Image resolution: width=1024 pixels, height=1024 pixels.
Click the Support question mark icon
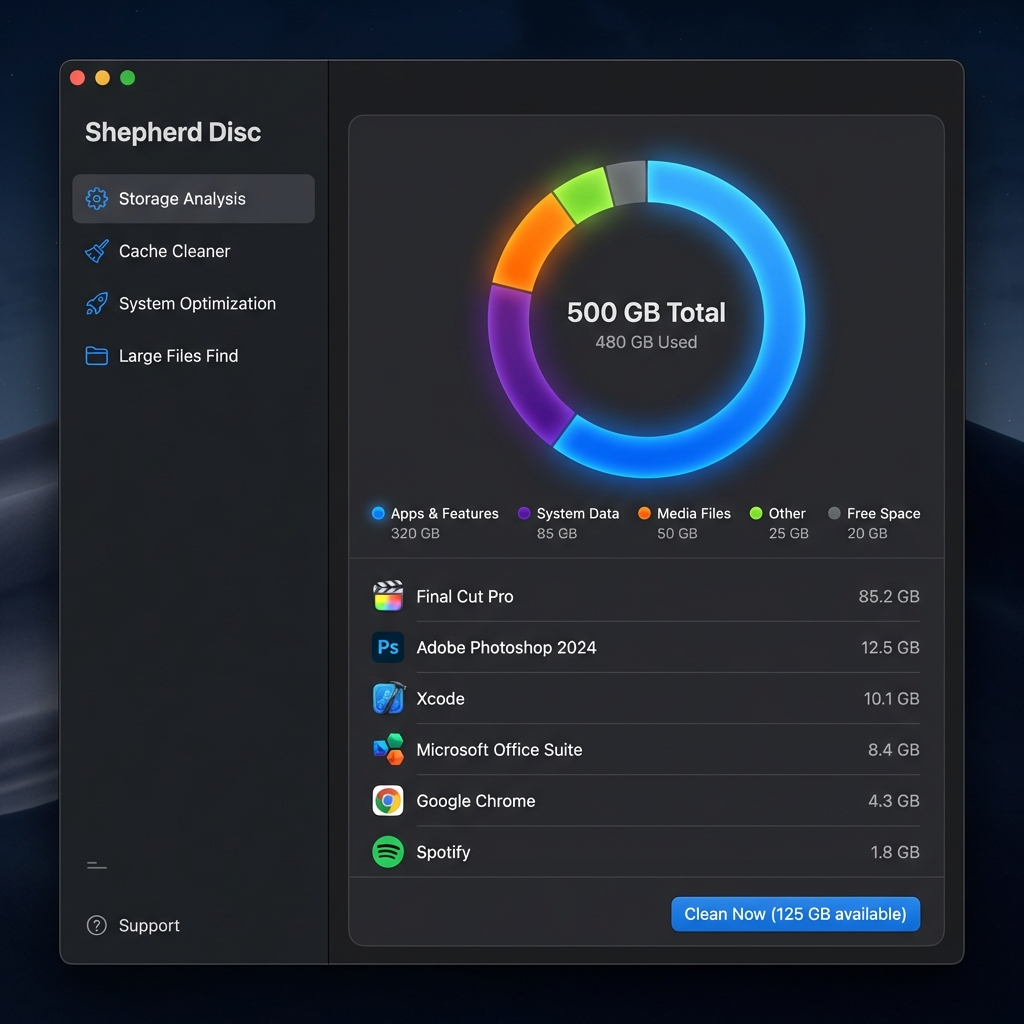(97, 925)
